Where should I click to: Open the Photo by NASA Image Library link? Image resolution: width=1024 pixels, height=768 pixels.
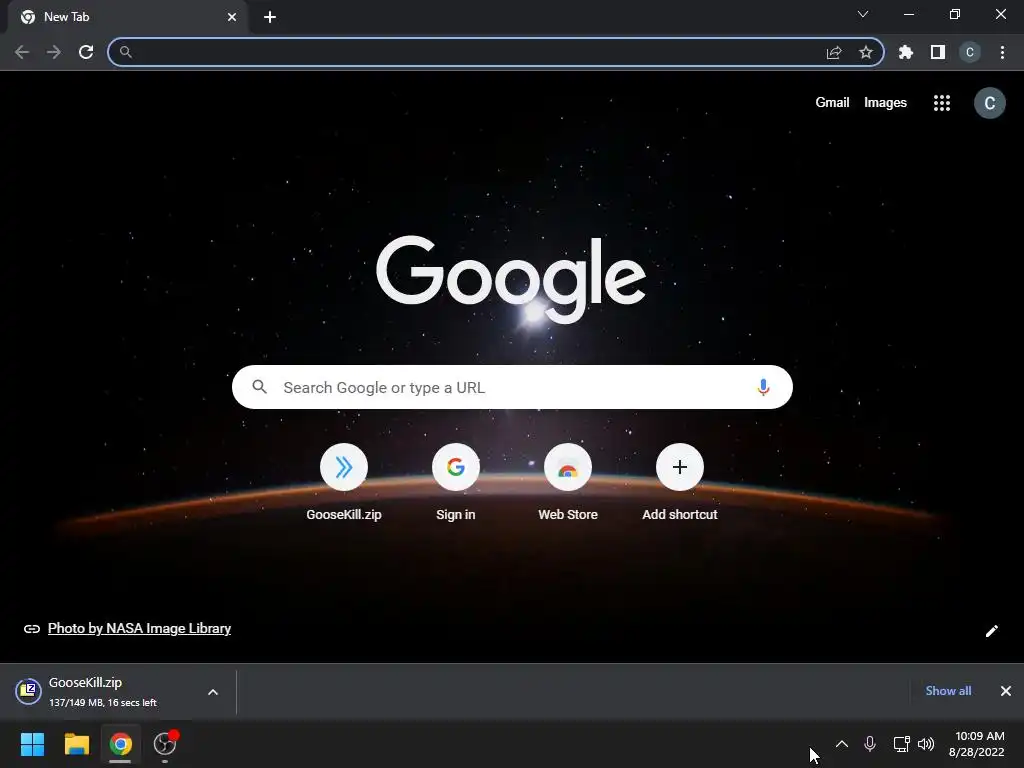tap(139, 628)
